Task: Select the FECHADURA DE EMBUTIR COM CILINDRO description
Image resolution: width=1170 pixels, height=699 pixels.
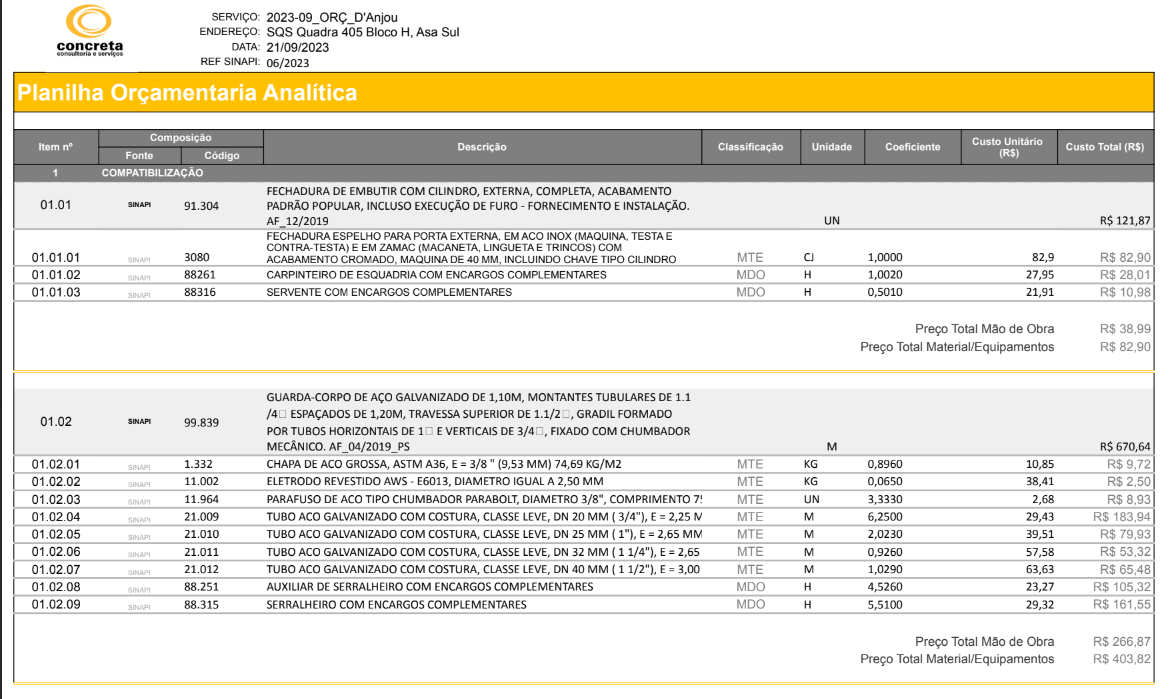Action: [x=478, y=206]
